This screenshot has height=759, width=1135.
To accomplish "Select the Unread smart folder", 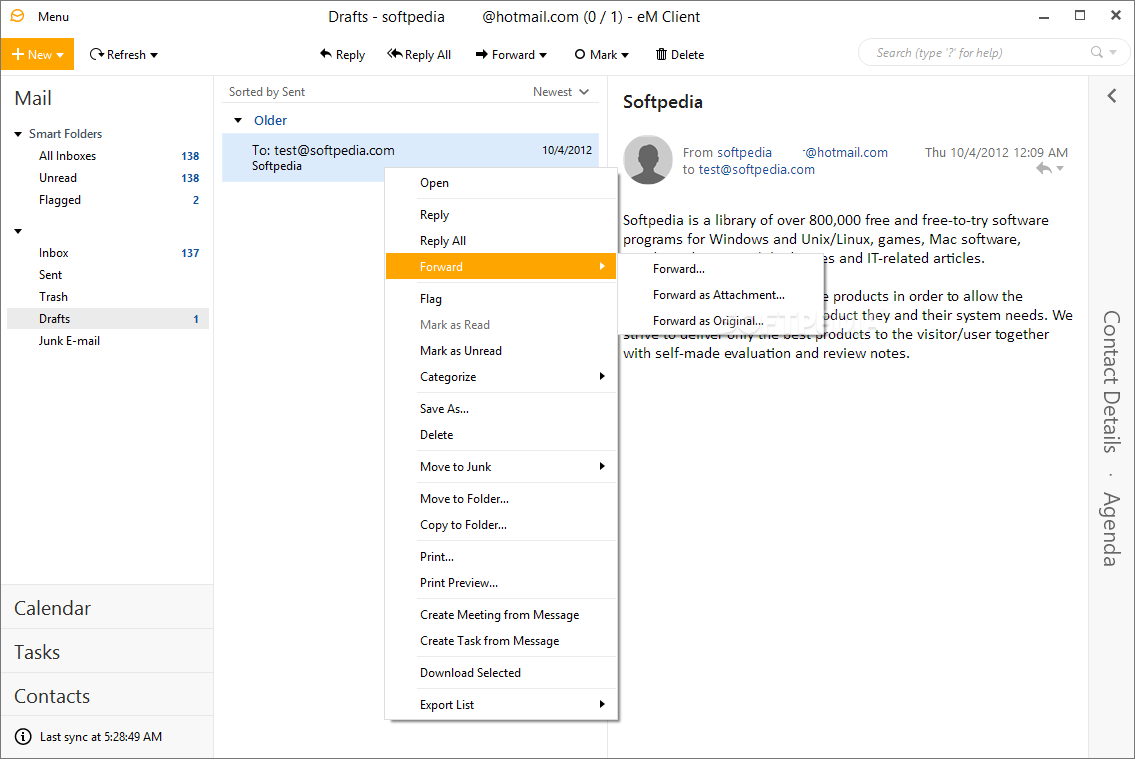I will (109, 177).
